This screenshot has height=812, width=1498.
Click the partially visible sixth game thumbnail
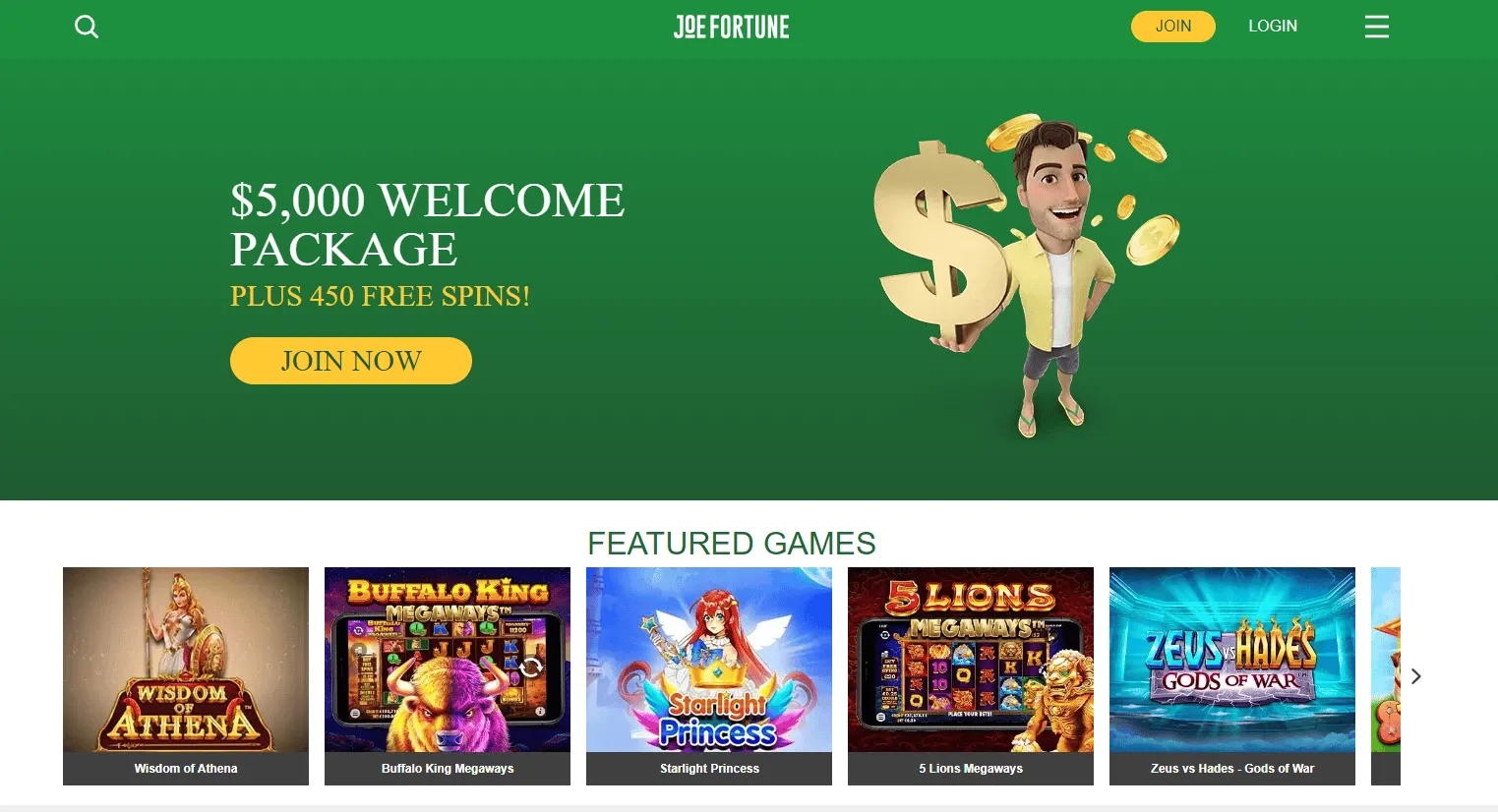tap(1386, 676)
